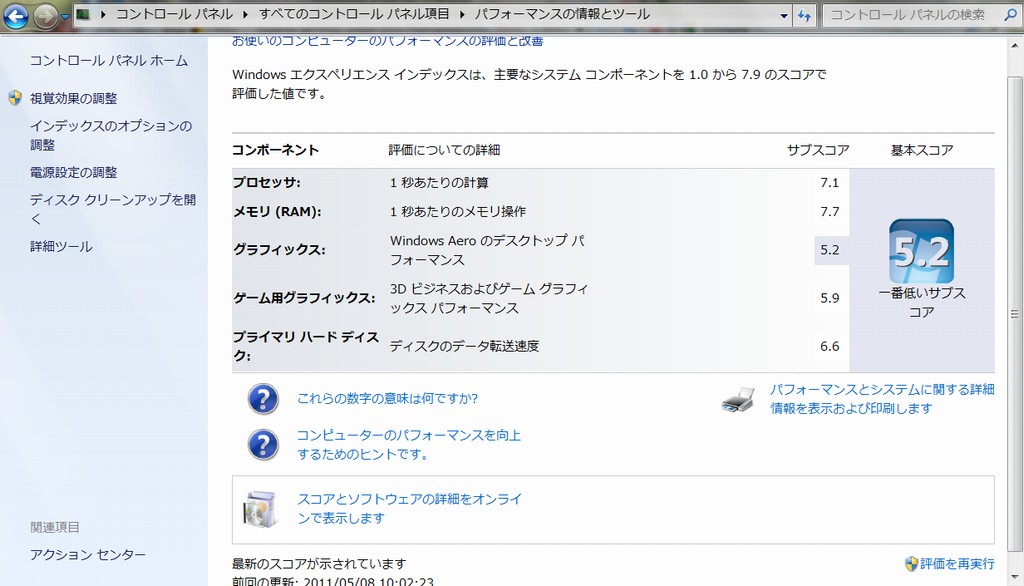This screenshot has height=586, width=1024.
Task: Click the 評価についての詳細 column header
Action: [444, 150]
